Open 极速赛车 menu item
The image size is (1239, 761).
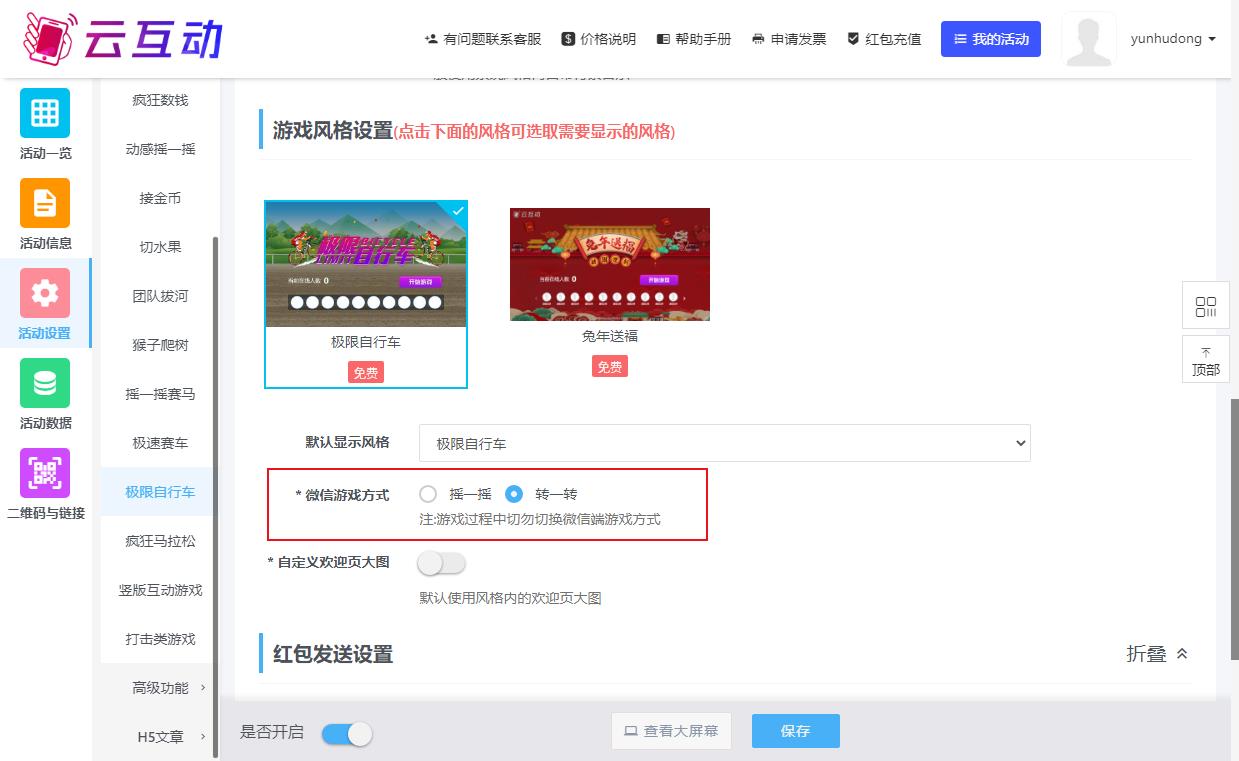[x=160, y=443]
